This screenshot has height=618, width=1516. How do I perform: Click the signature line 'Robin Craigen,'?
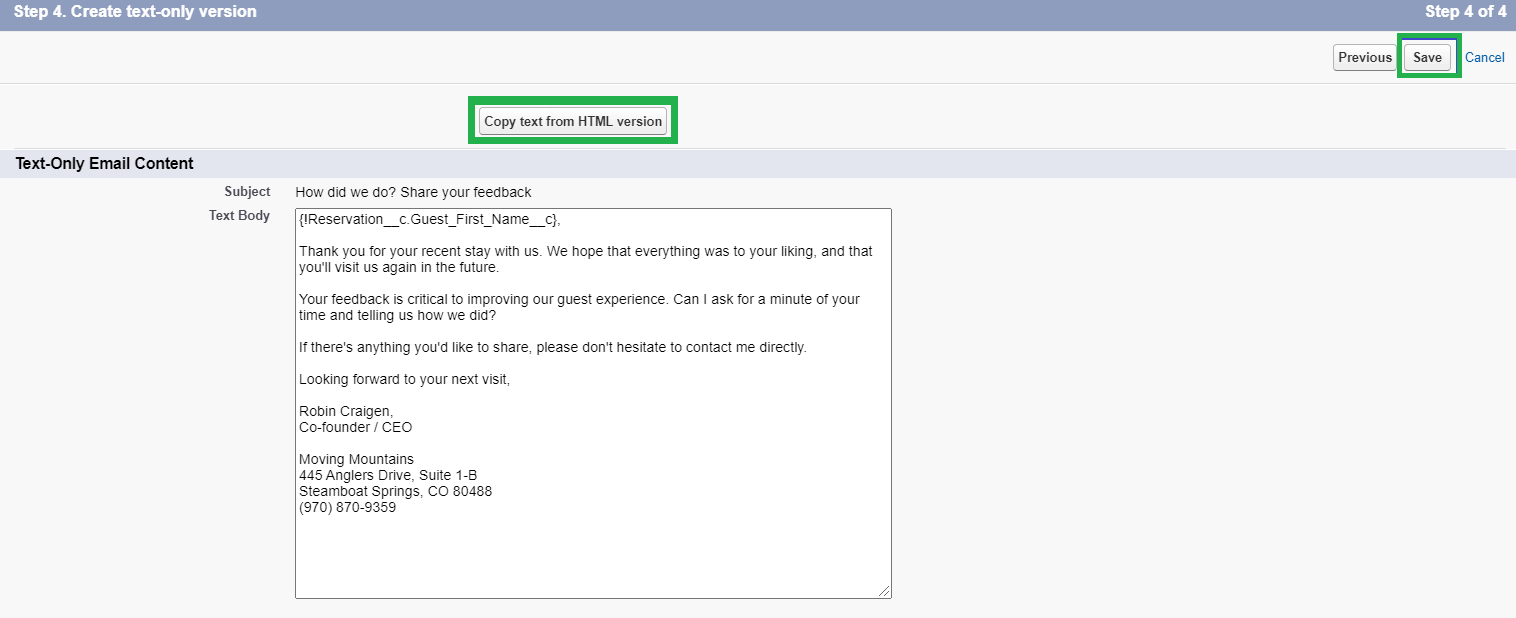[x=344, y=411]
